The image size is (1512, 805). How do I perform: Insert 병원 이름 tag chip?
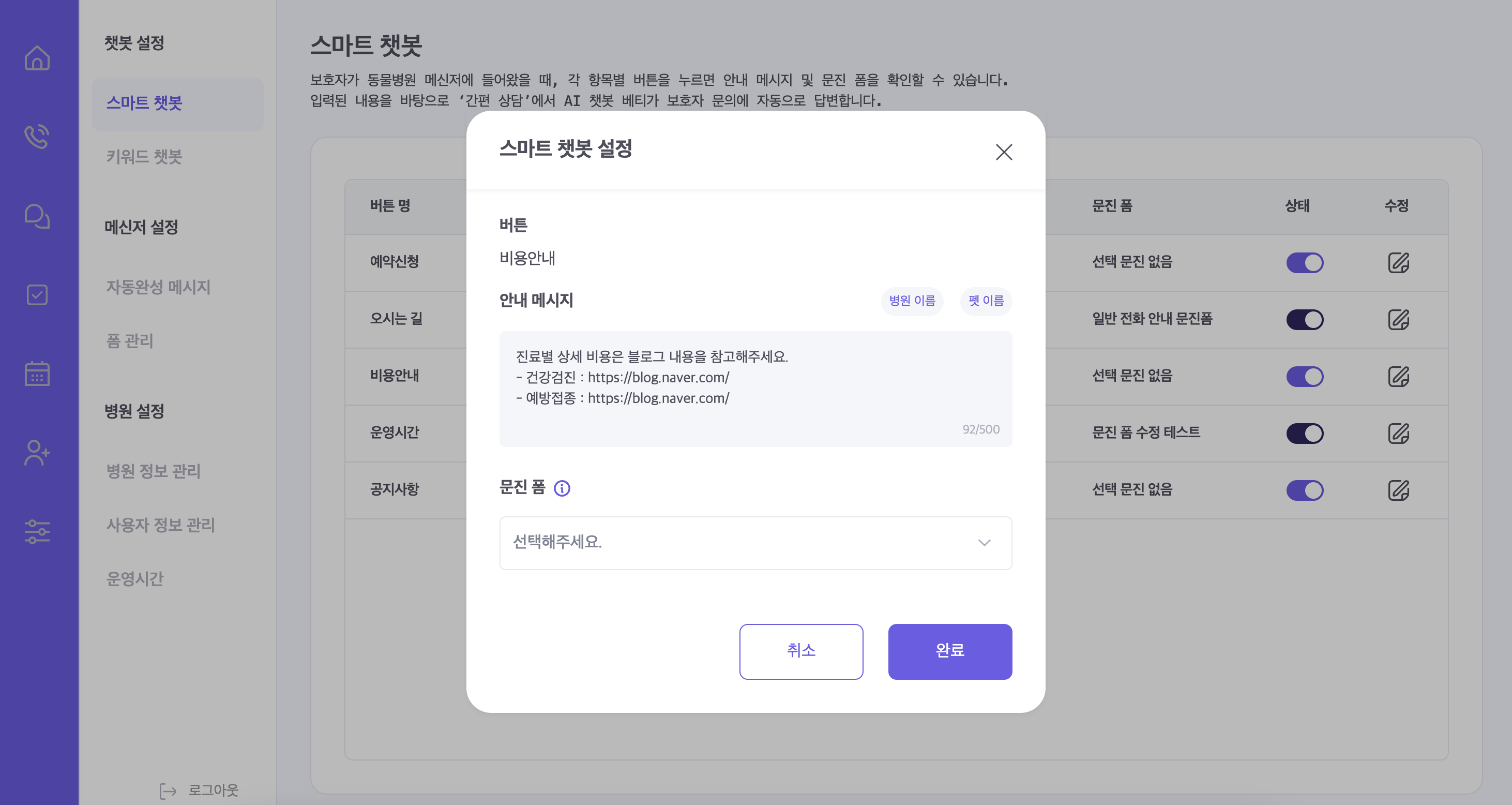tap(912, 301)
